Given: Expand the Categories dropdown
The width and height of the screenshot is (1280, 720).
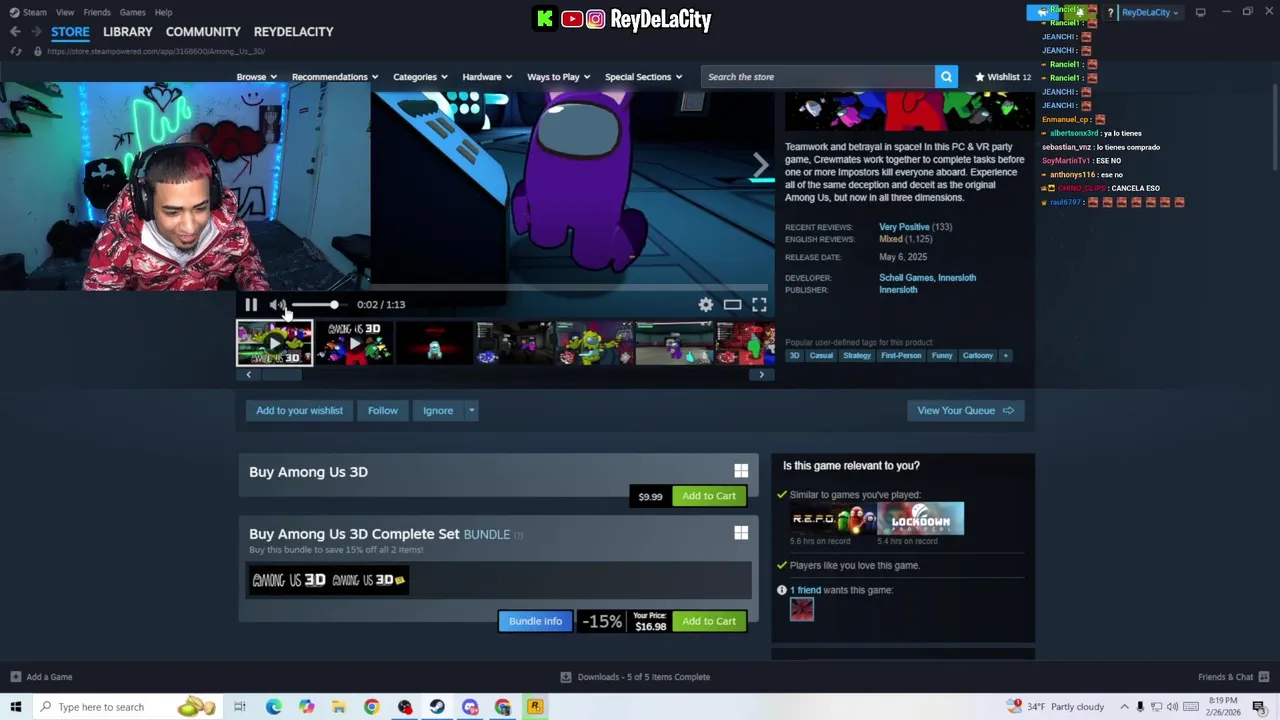Looking at the screenshot, I should click(419, 77).
